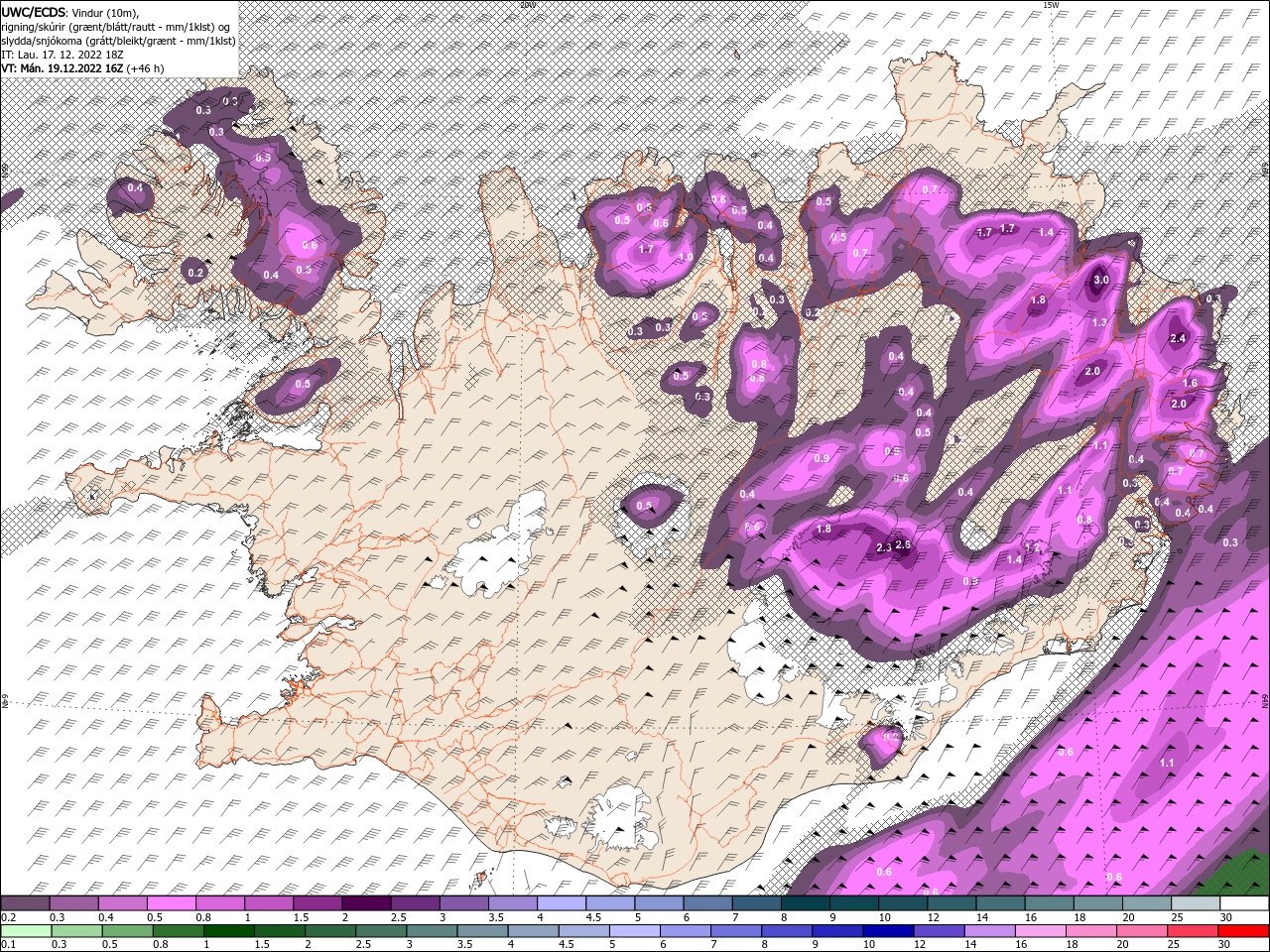Click the '1.3' snowfall value on the map
This screenshot has width=1270, height=952.
point(1098,322)
